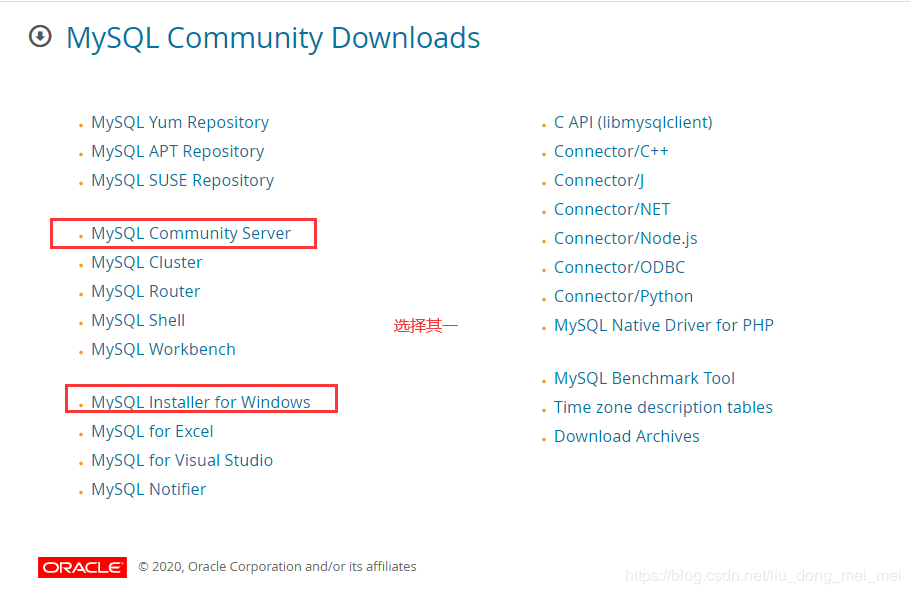
Task: Click the download arrow icon beside page title
Action: click(38, 36)
